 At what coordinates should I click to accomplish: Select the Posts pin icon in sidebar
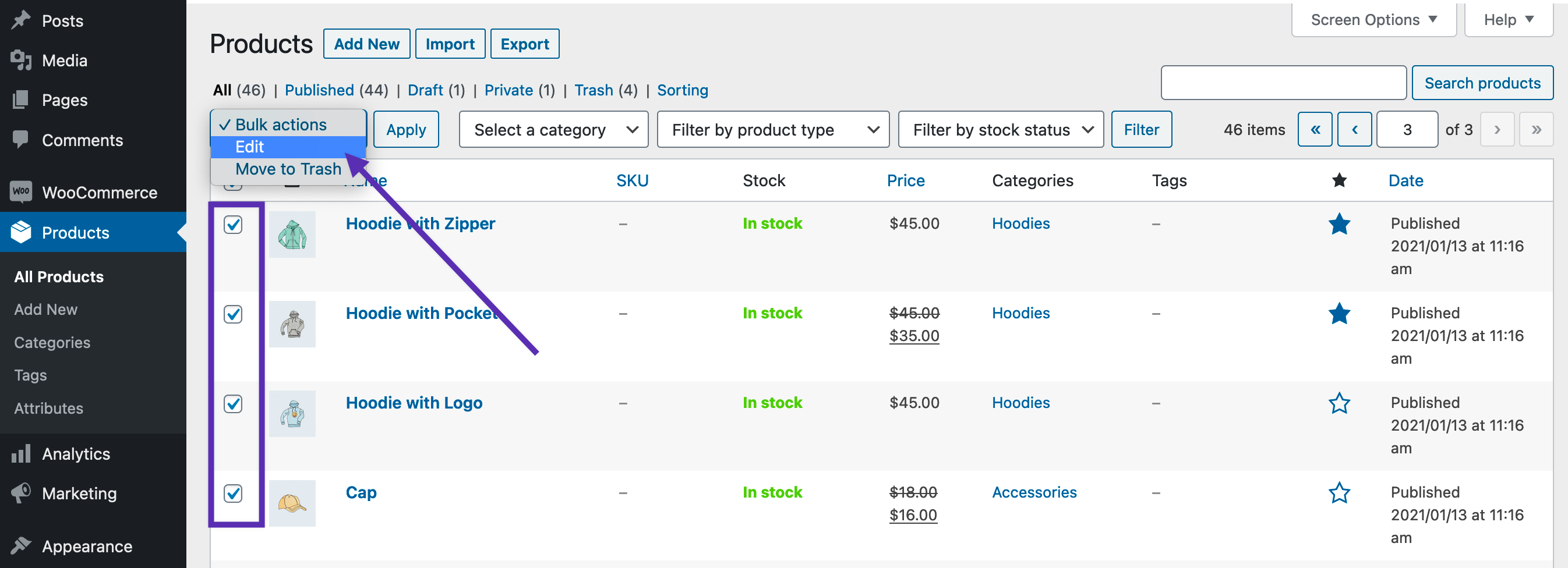(x=20, y=20)
